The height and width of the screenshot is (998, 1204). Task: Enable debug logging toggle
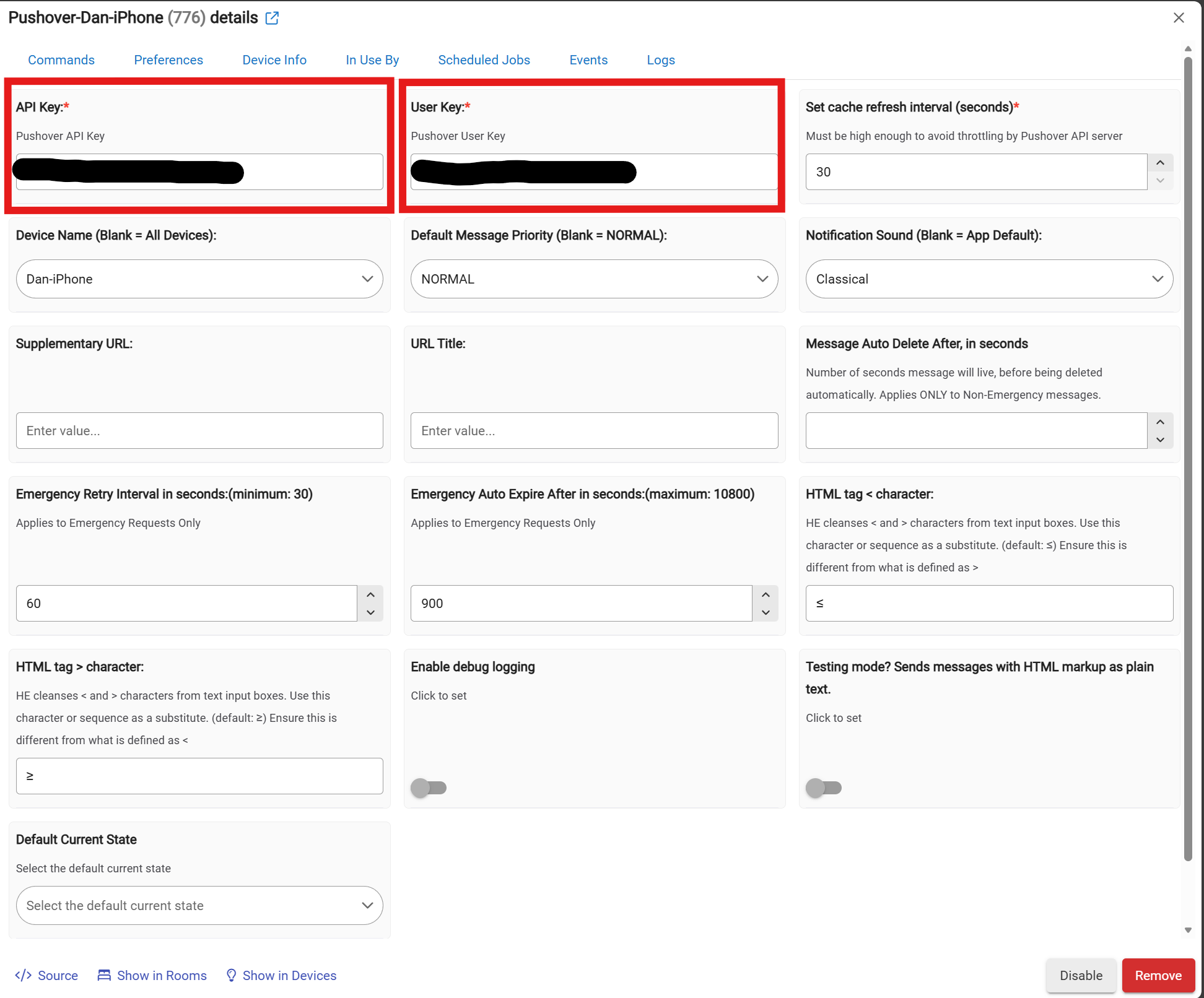429,788
